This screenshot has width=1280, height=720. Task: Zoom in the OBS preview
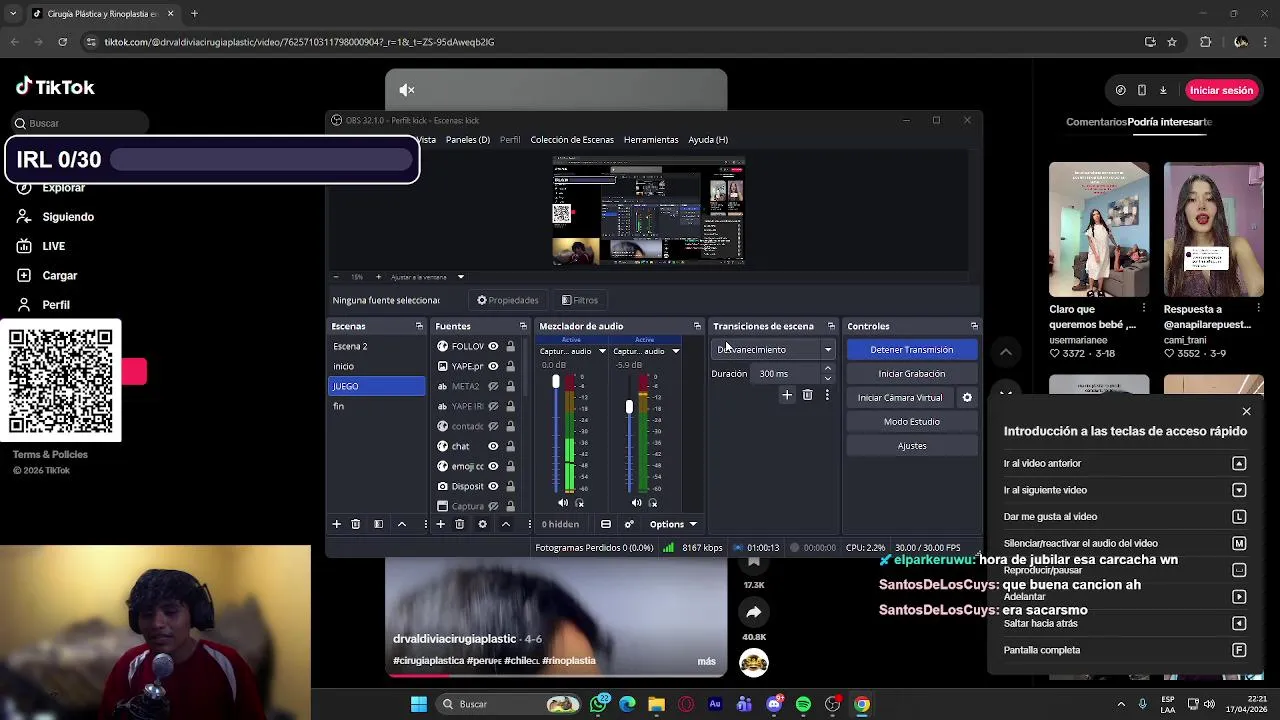[x=379, y=277]
